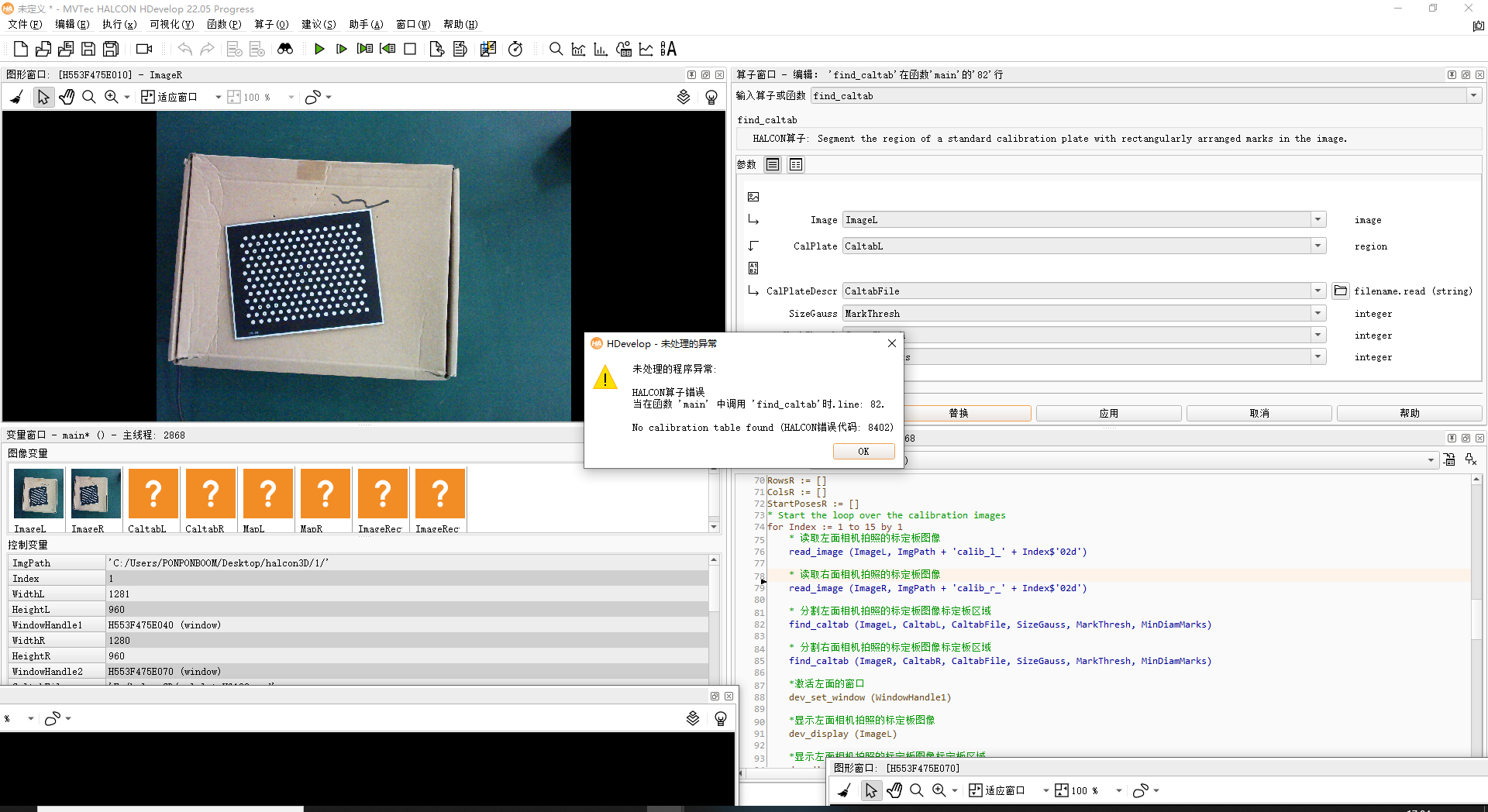Run the program with green play button
This screenshot has width=1488, height=812.
coord(319,49)
